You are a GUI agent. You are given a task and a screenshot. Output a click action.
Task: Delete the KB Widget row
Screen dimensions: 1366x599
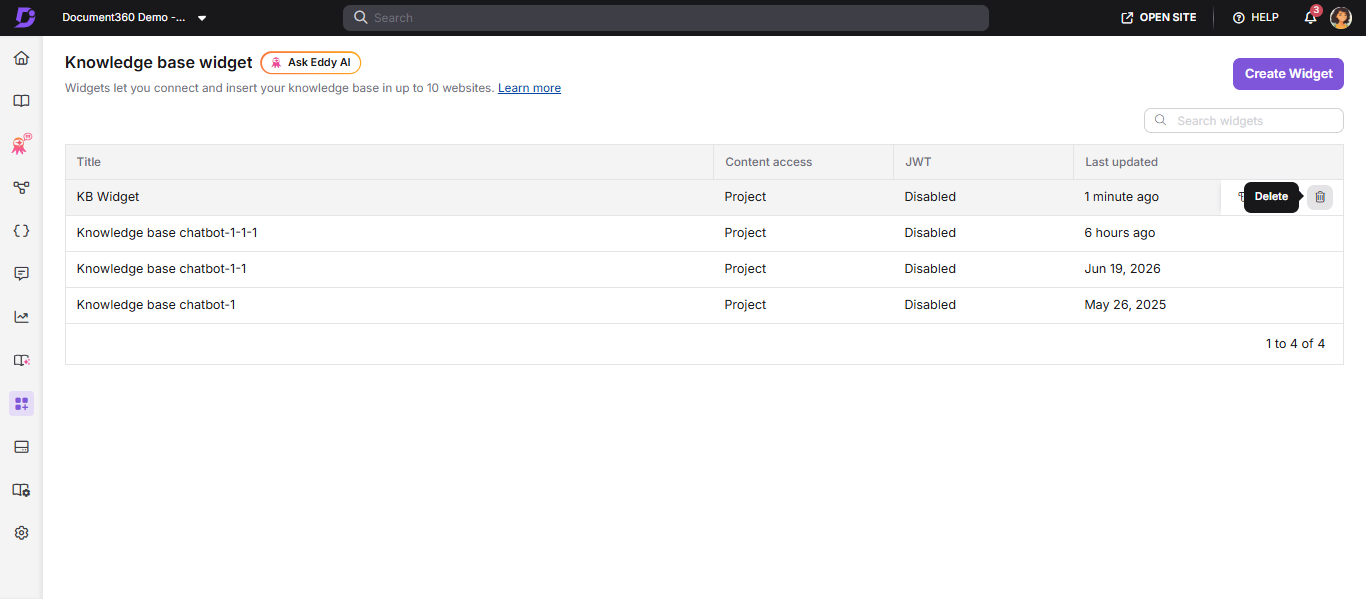tap(1319, 197)
